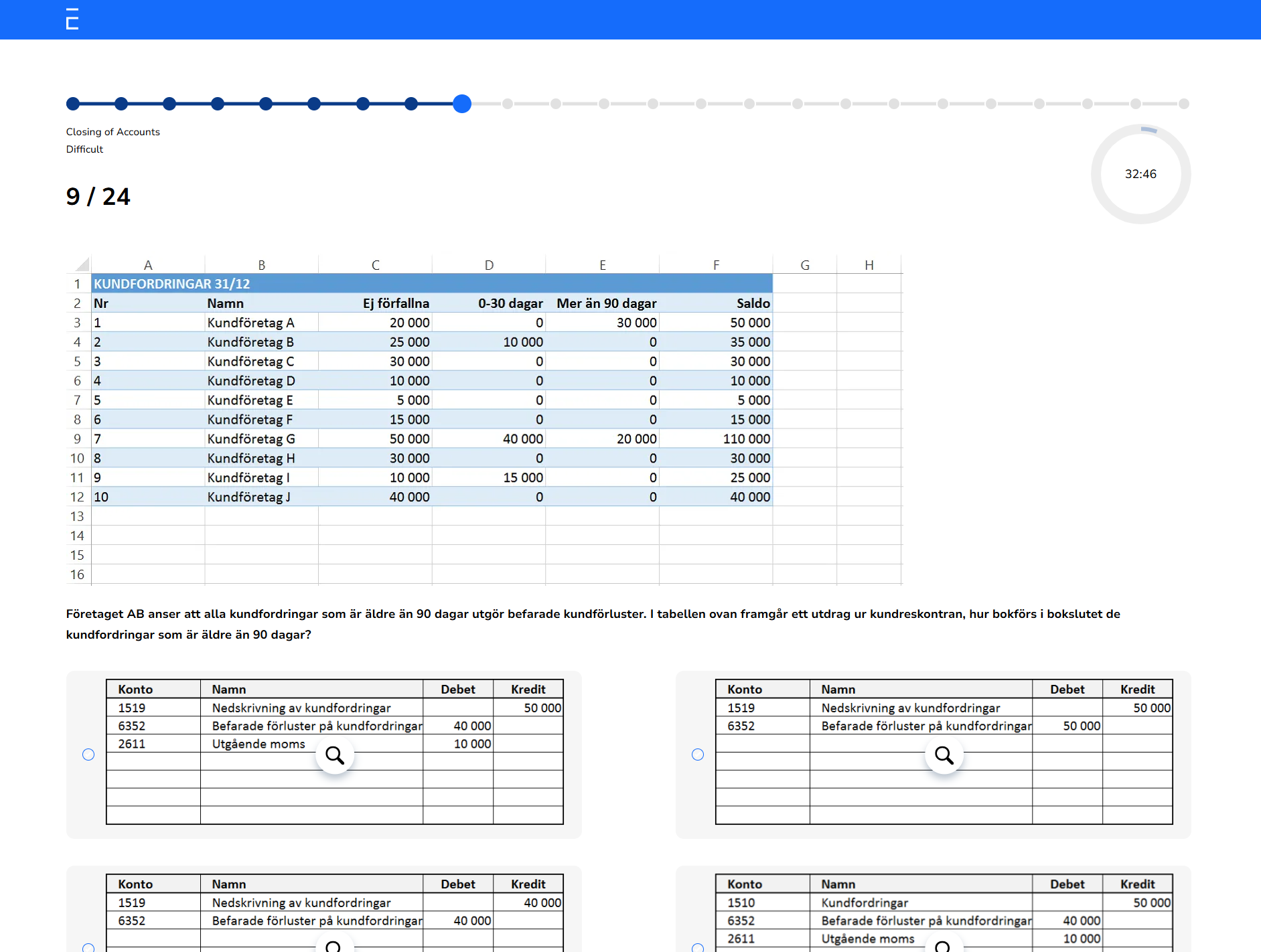Screen dimensions: 1261x952
Task: Select the first answer with Utgående moms 10 000
Action: (88, 755)
